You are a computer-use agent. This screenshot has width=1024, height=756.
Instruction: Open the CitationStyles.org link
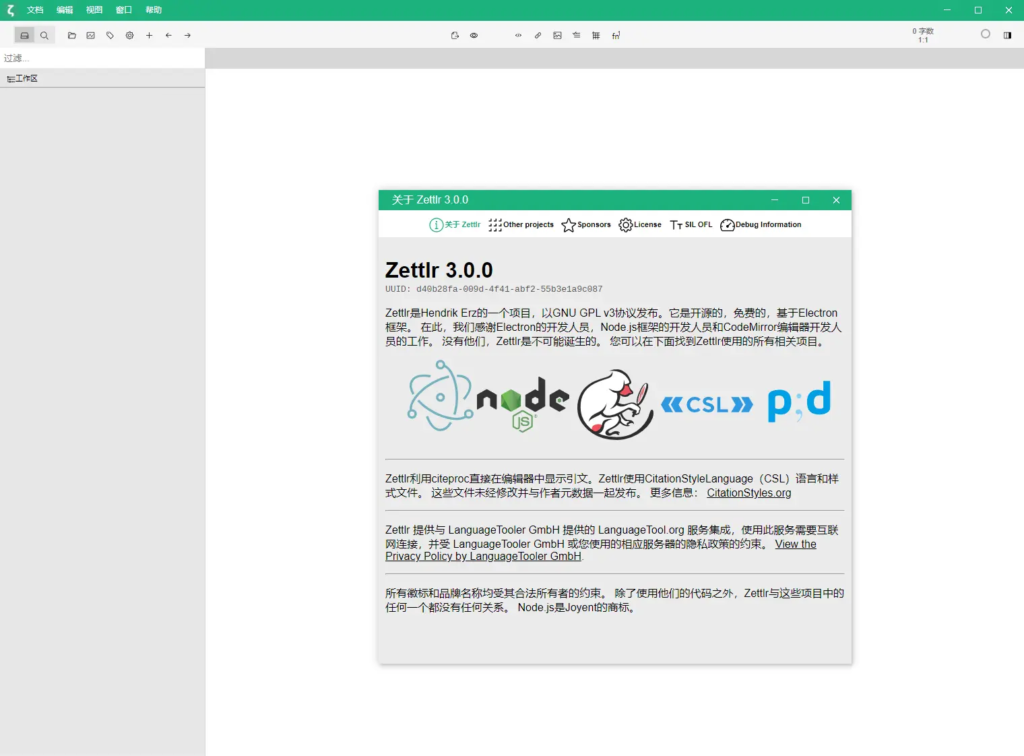coord(748,493)
